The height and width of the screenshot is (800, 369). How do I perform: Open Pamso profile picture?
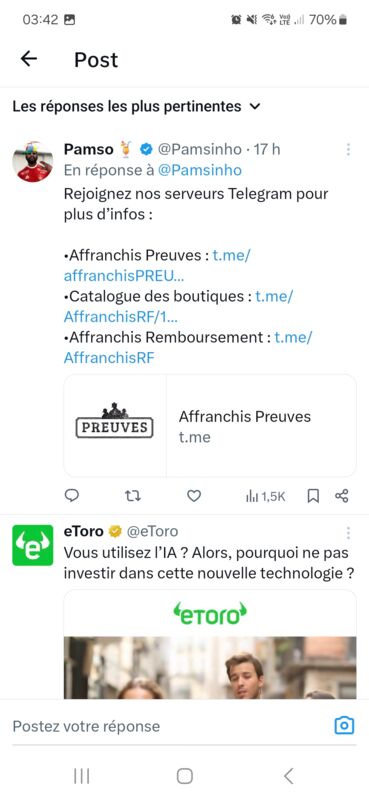pos(33,162)
